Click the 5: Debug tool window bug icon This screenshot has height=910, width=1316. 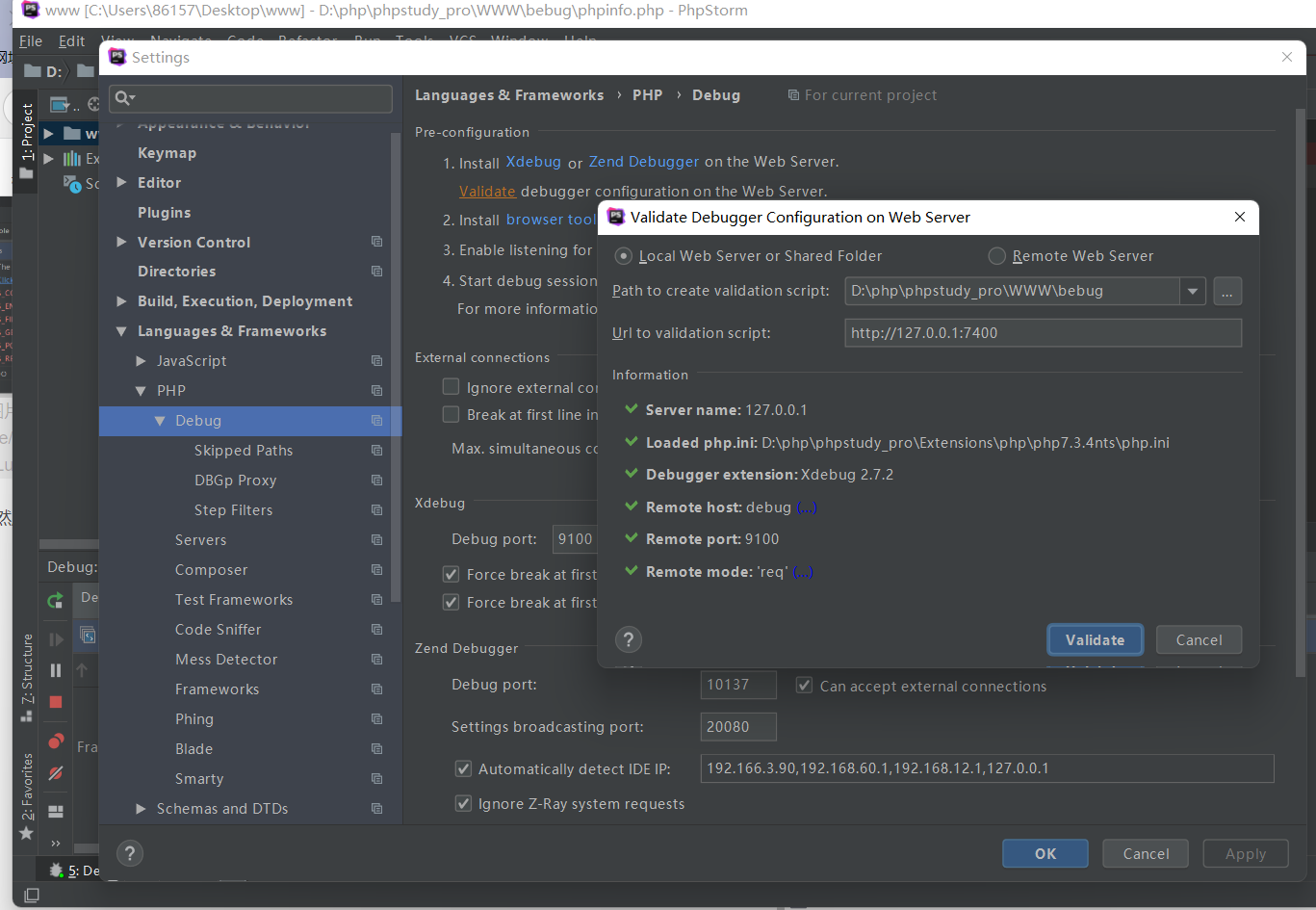tap(56, 870)
